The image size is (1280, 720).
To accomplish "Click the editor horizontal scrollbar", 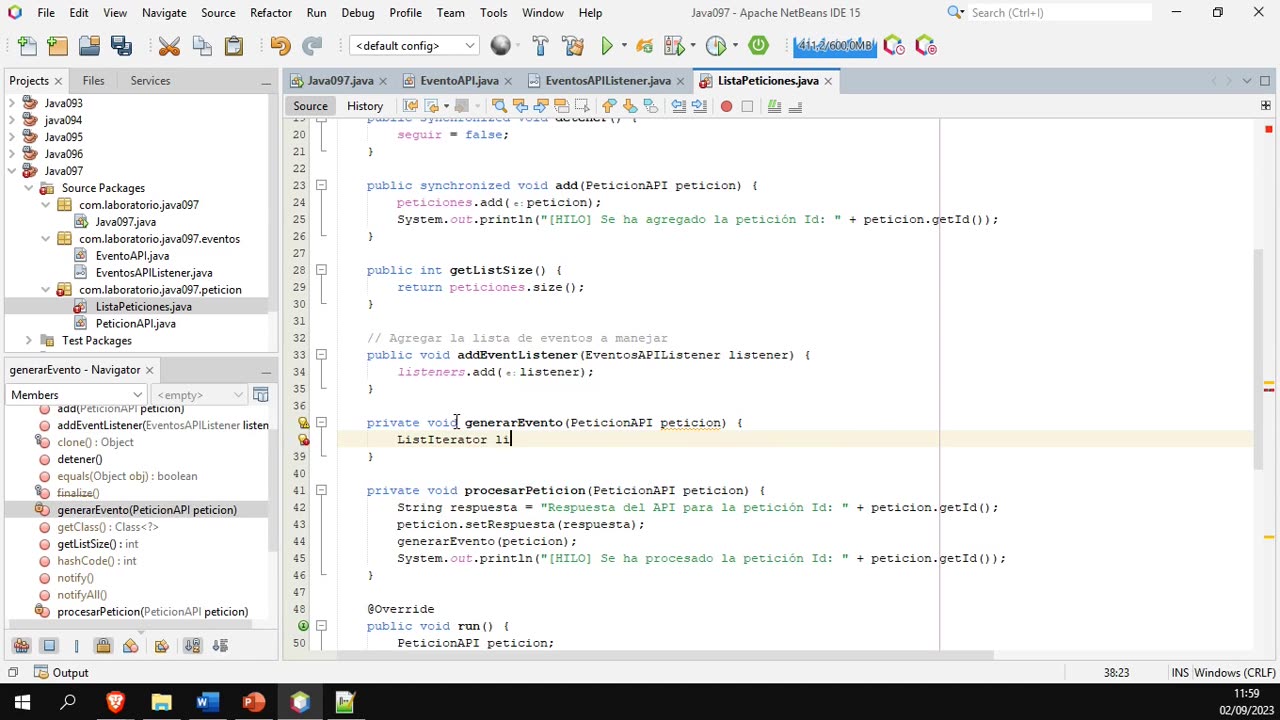I will tap(665, 656).
